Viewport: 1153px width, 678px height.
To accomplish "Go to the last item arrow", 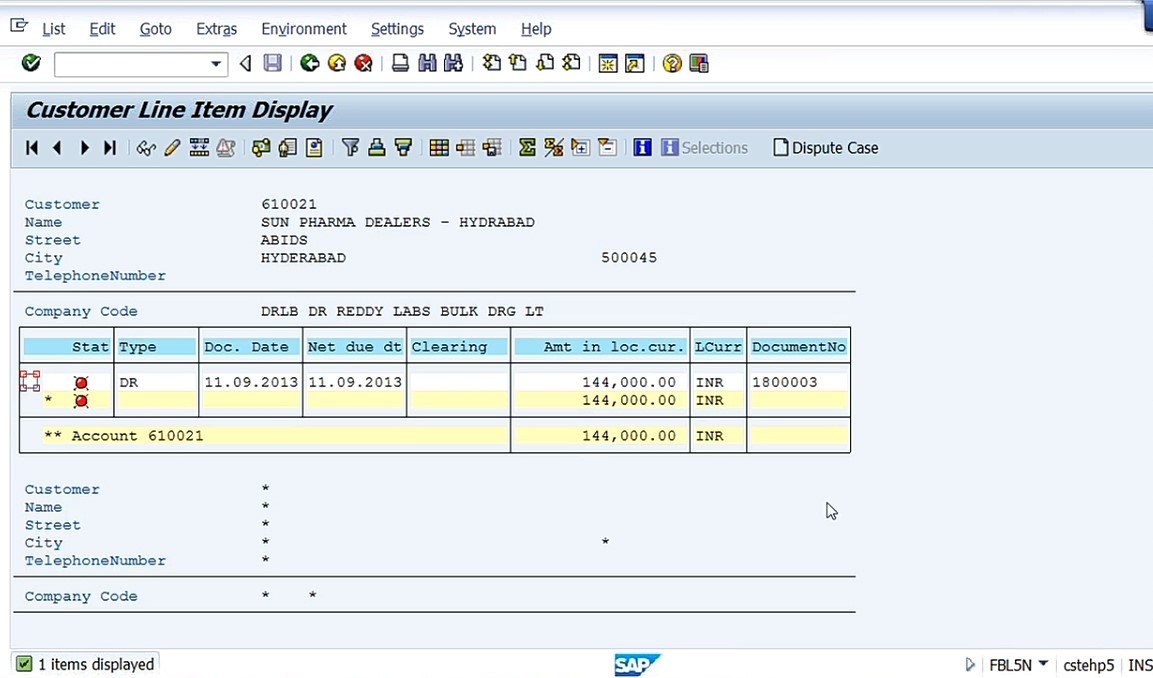I will click(110, 148).
